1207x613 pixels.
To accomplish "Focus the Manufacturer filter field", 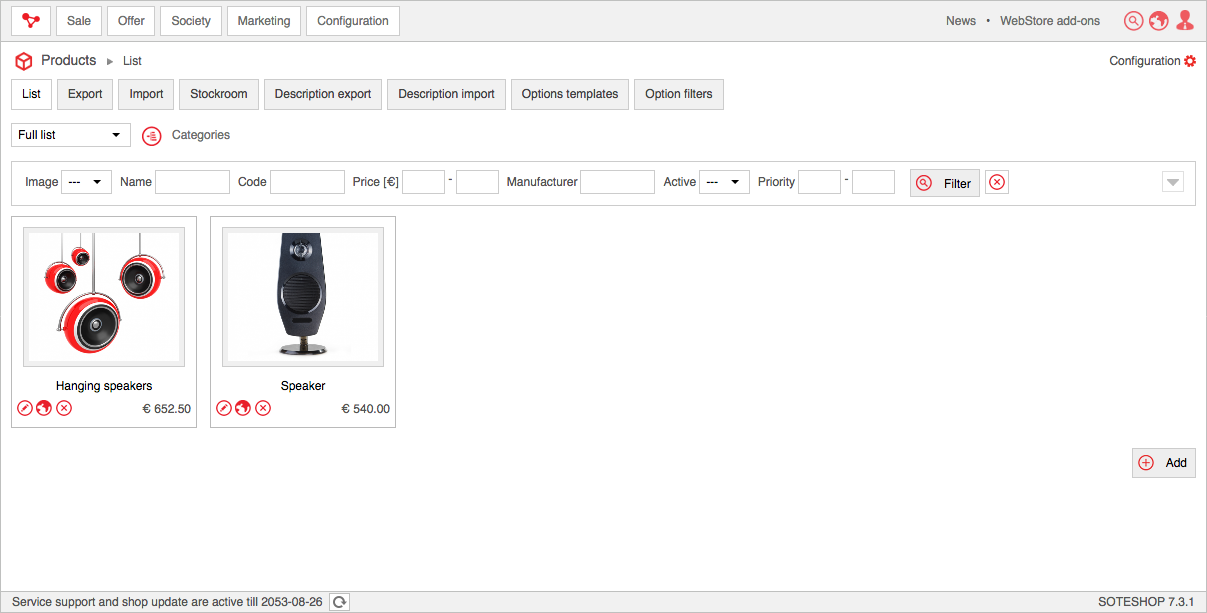I will click(618, 182).
